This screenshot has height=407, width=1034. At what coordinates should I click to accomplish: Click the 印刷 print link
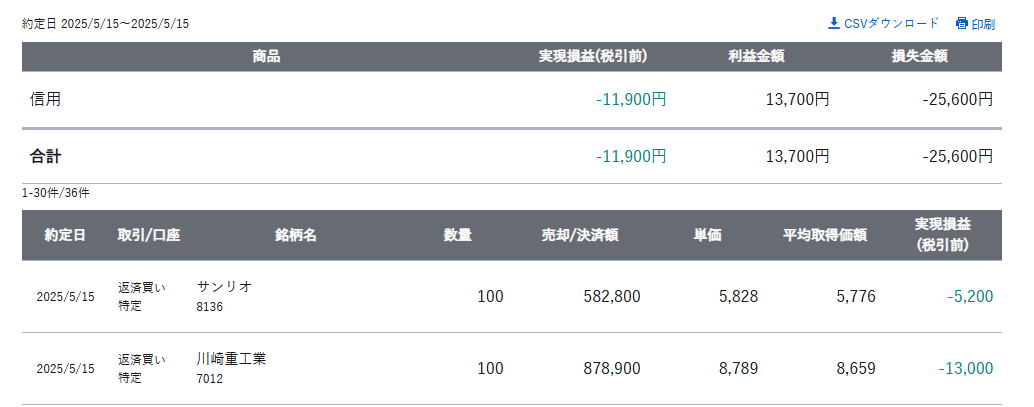point(975,24)
